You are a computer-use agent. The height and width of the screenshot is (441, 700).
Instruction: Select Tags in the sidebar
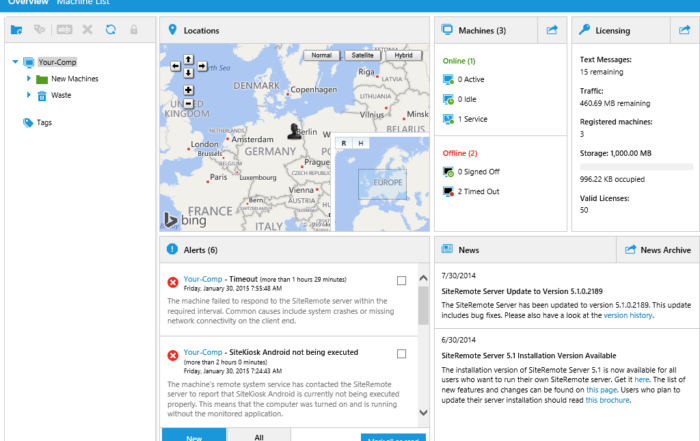[x=44, y=122]
